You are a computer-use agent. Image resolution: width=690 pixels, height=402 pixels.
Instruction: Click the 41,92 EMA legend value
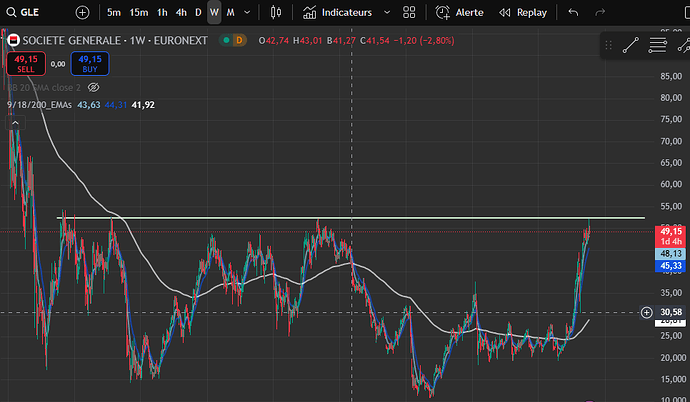coord(143,105)
